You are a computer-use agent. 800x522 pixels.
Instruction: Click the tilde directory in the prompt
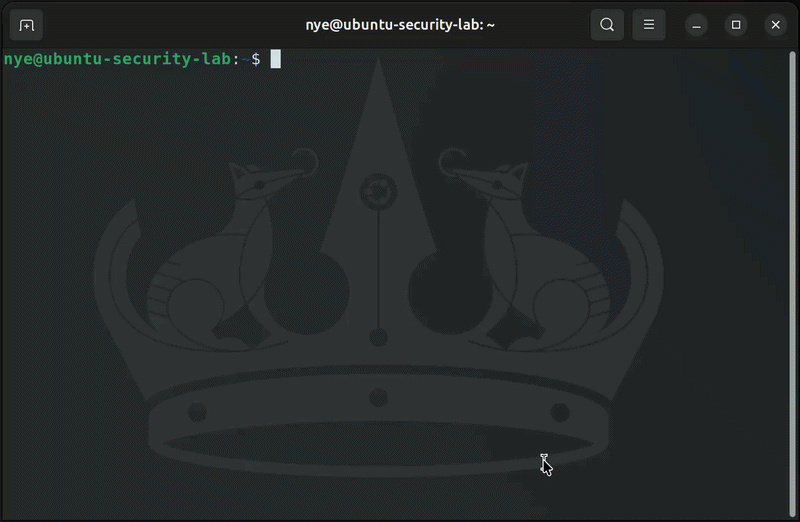(x=245, y=59)
